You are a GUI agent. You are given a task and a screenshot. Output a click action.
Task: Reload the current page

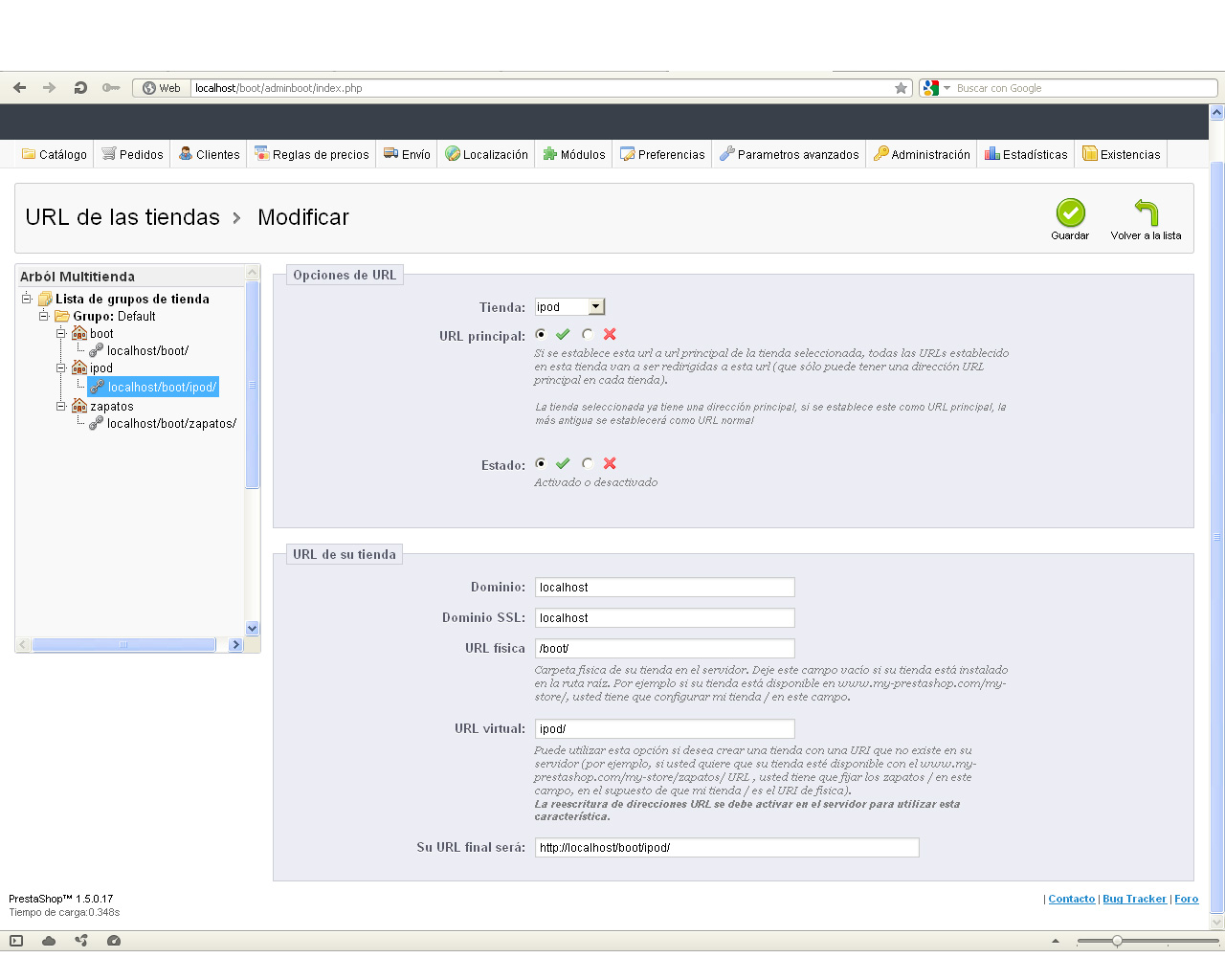click(80, 87)
